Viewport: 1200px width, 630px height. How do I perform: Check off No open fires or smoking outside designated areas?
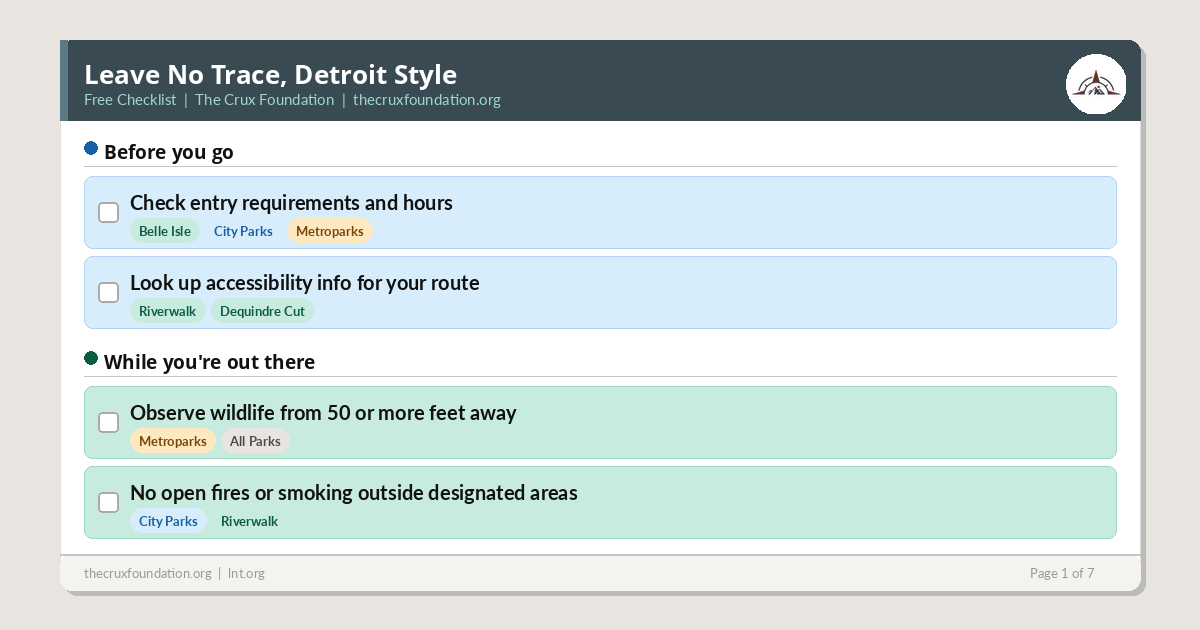(108, 502)
